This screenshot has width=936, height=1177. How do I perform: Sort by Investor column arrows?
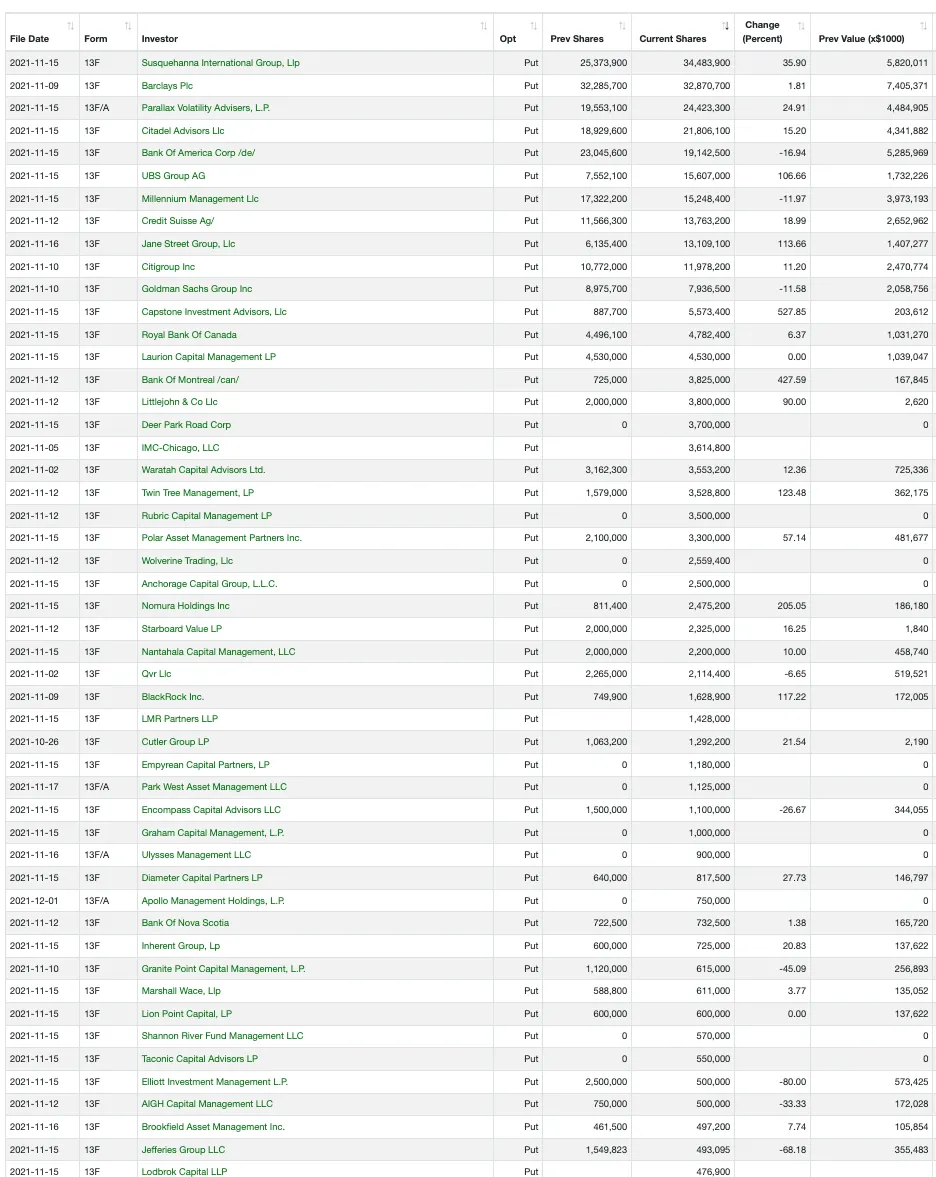(x=483, y=26)
